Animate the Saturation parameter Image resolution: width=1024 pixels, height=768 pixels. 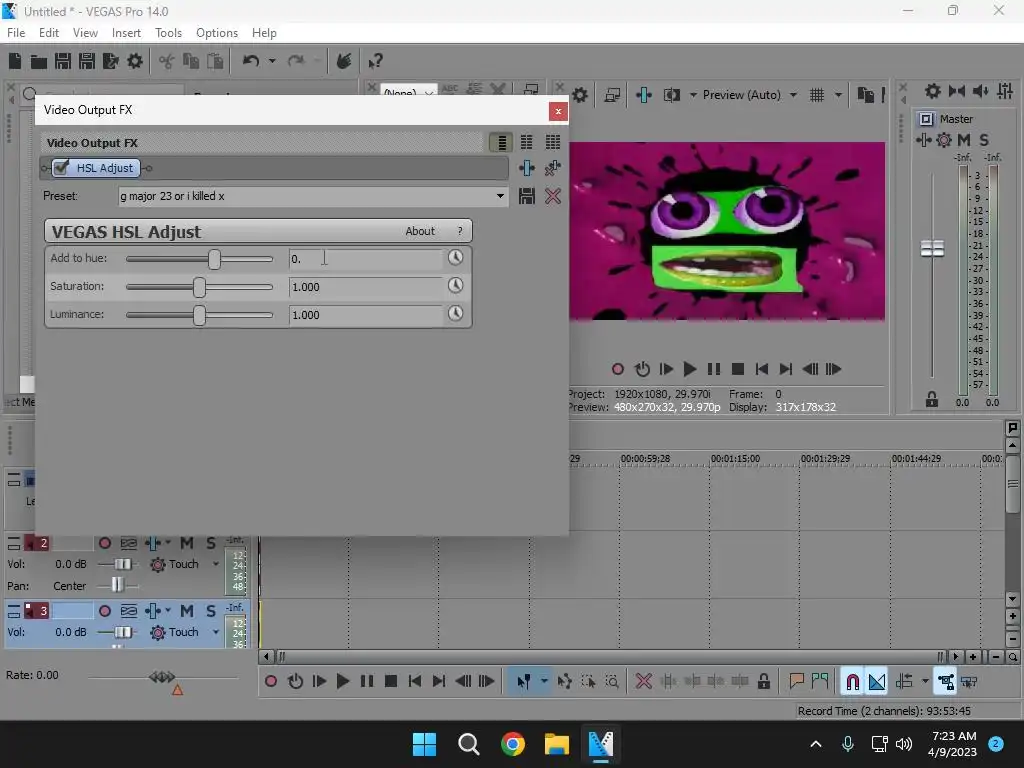pyautogui.click(x=456, y=285)
